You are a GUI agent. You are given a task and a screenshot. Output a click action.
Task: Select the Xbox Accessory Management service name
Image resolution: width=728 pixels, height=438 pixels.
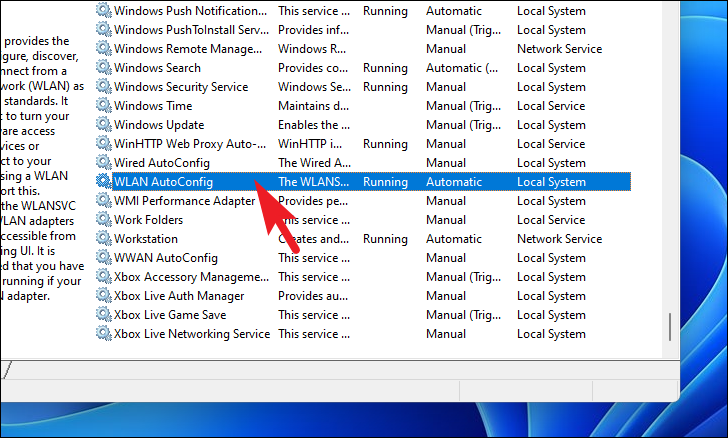point(191,277)
